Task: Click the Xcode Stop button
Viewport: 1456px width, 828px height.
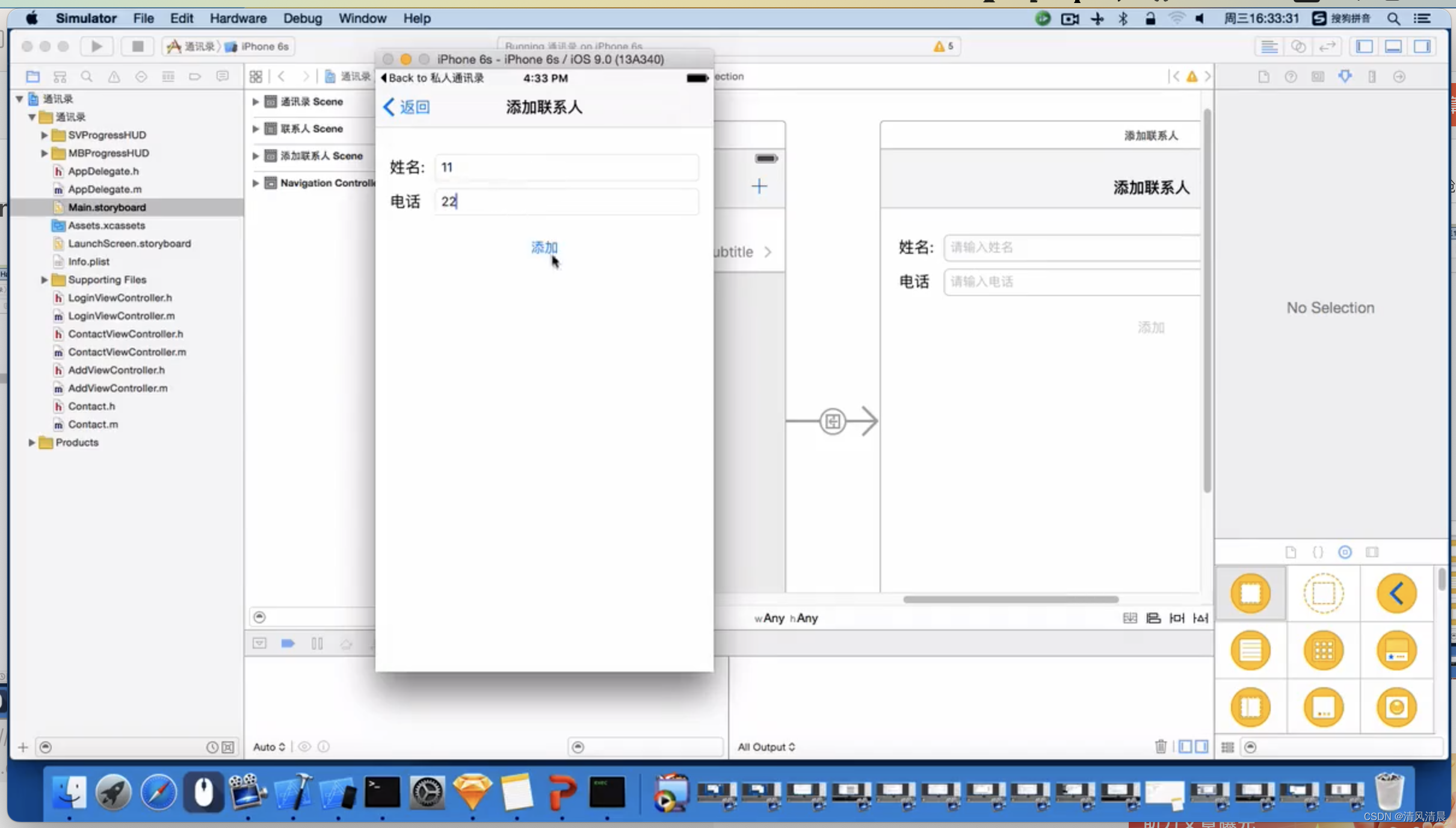Action: [137, 46]
